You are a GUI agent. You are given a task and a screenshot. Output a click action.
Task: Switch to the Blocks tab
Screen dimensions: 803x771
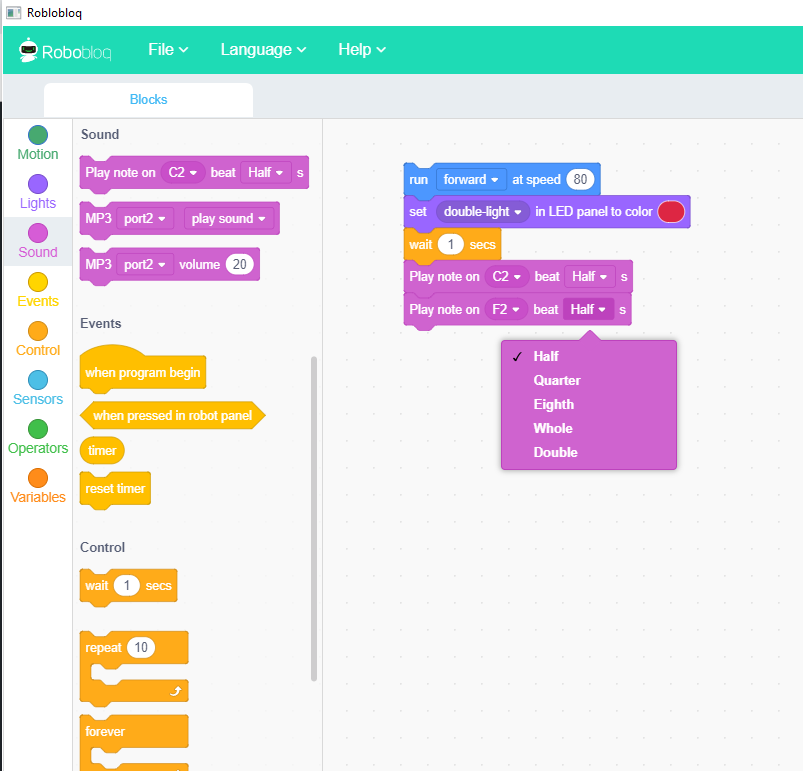(148, 100)
